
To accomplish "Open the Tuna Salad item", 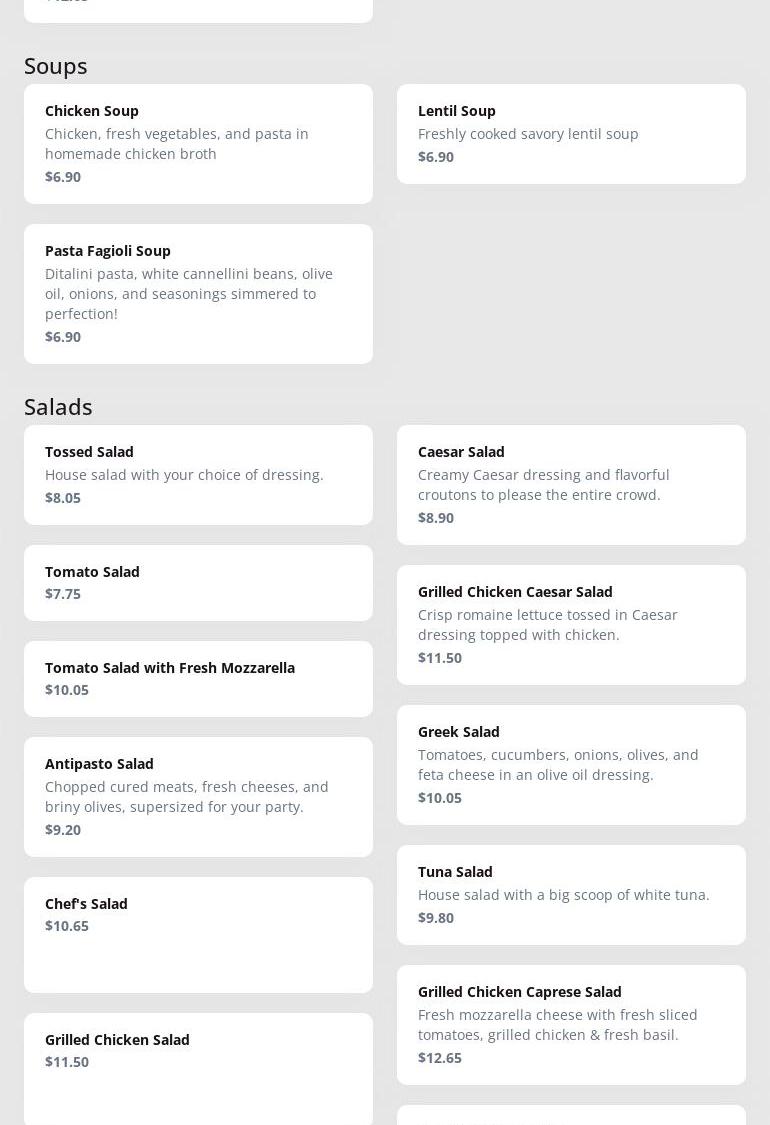I will 571,894.
